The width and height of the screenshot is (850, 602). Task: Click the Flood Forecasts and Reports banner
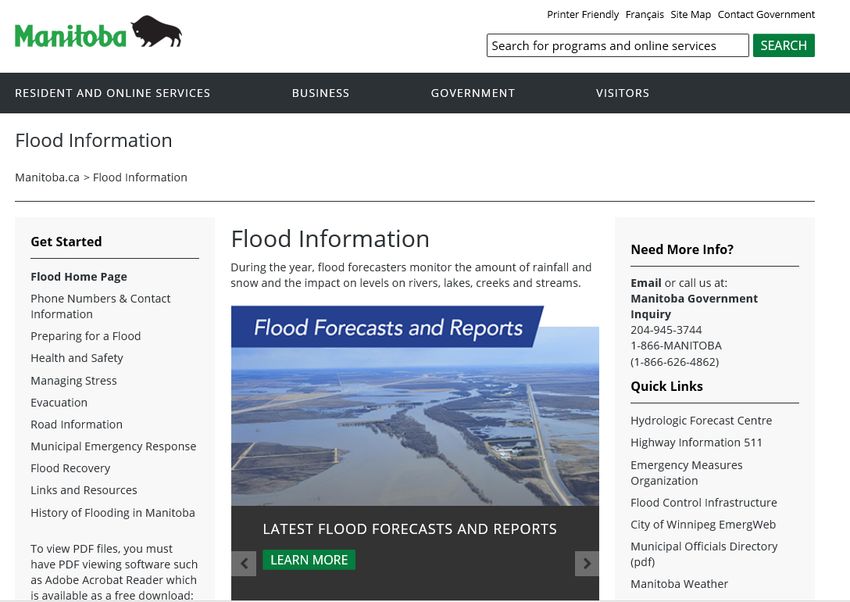pyautogui.click(x=387, y=327)
